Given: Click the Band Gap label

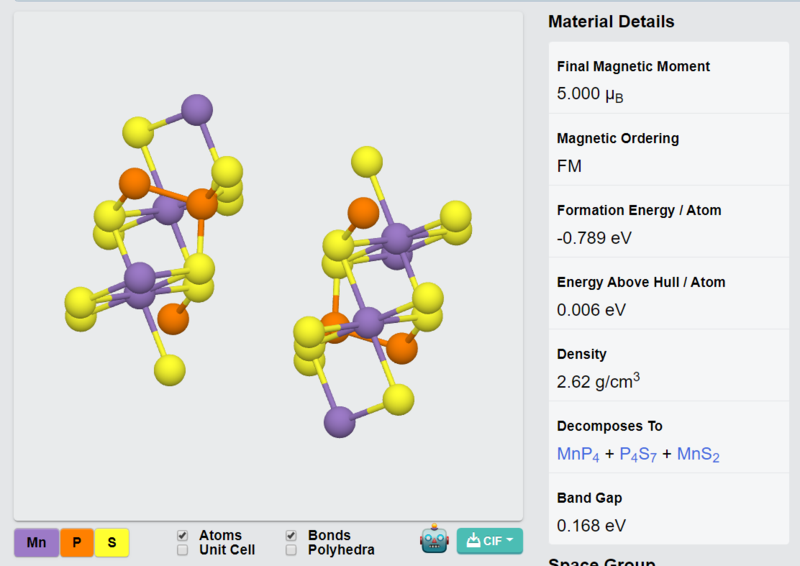Looking at the screenshot, I should (x=589, y=498).
